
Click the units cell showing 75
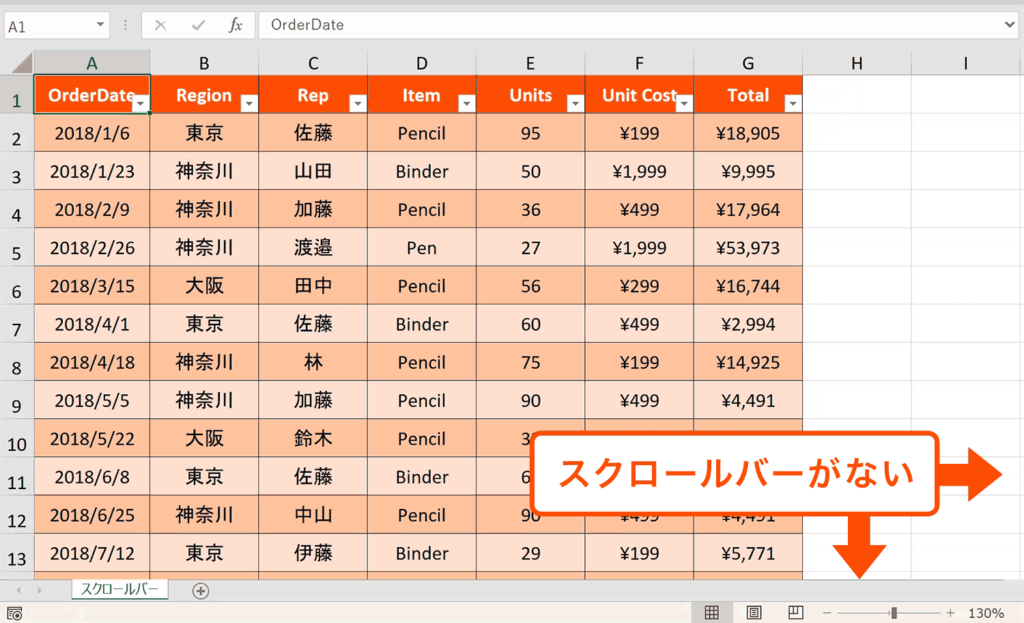pos(530,362)
